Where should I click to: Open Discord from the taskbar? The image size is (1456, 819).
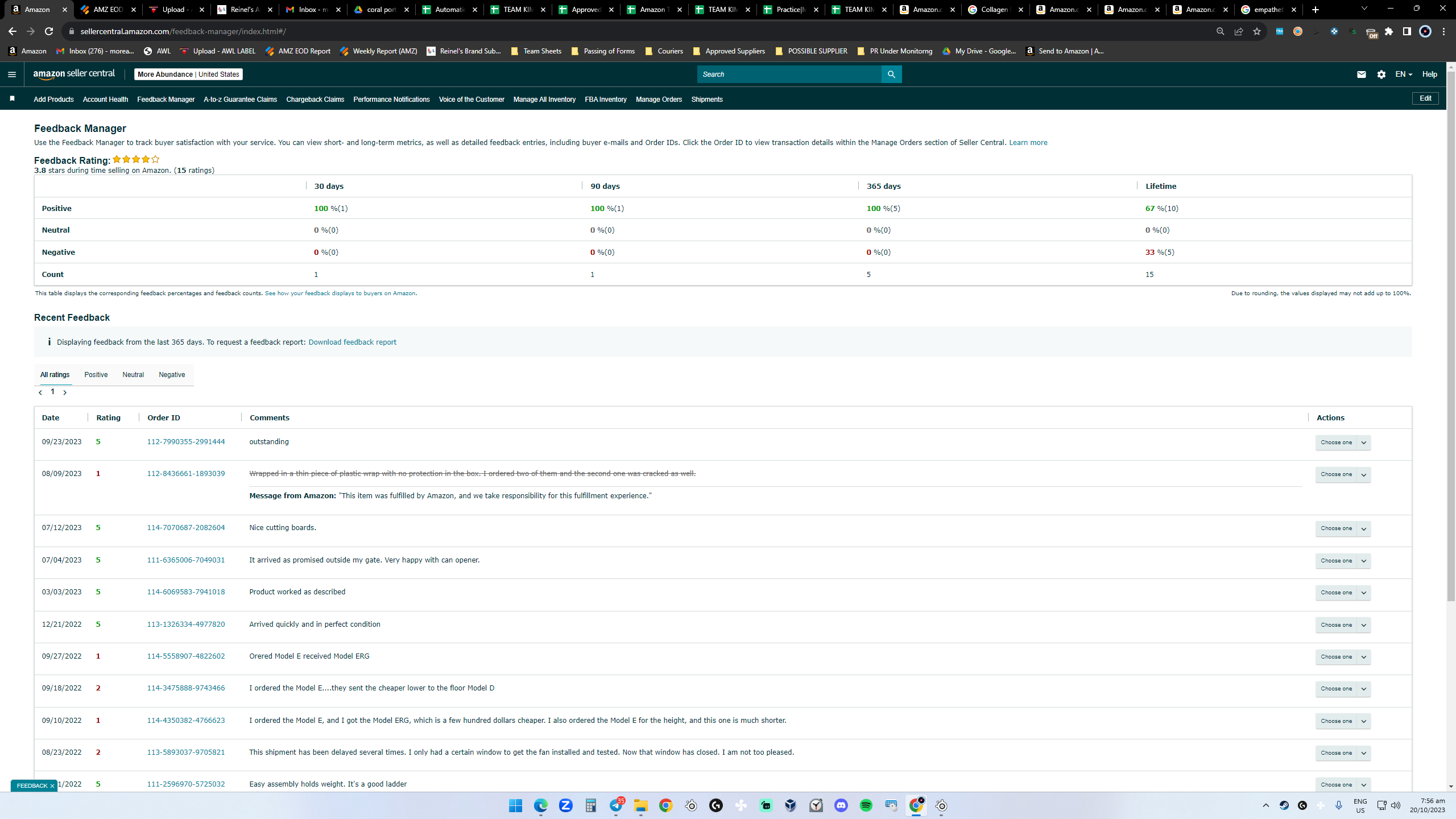tap(841, 805)
